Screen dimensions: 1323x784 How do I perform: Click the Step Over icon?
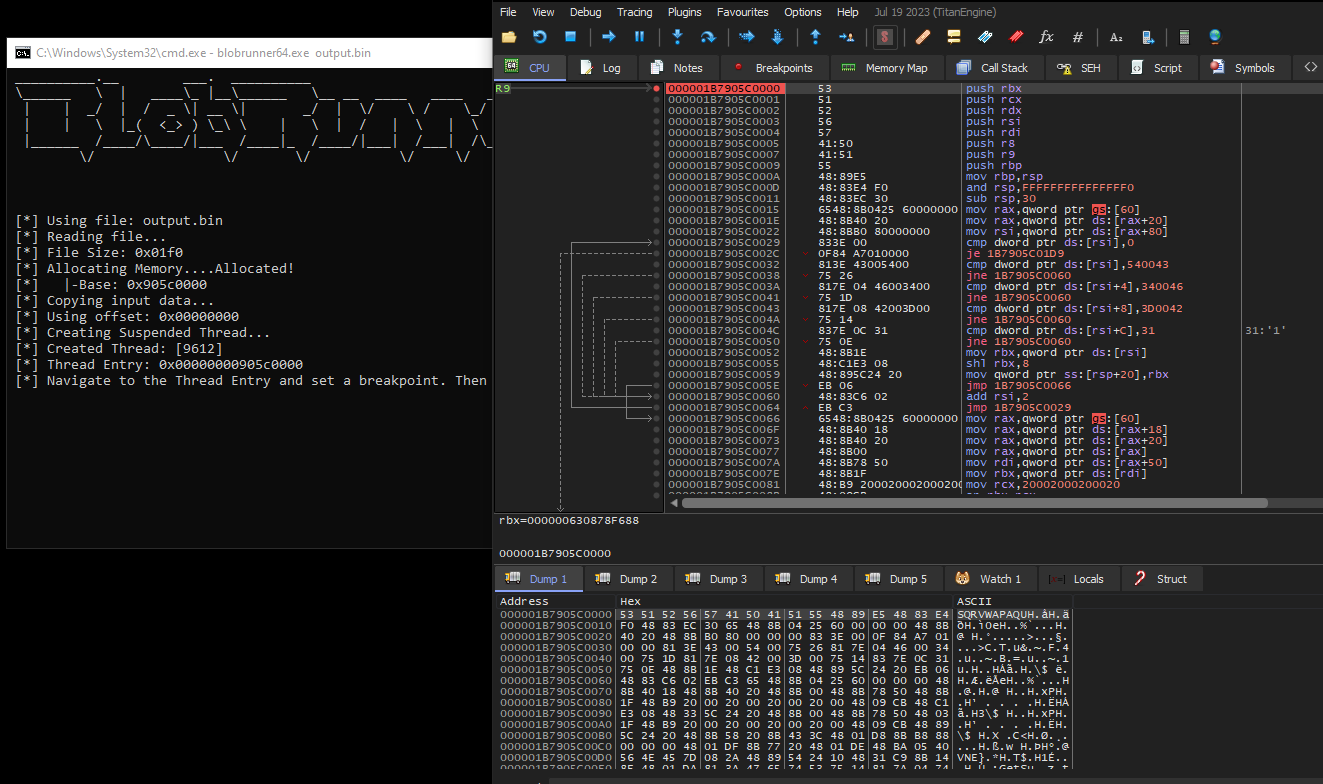[x=708, y=37]
